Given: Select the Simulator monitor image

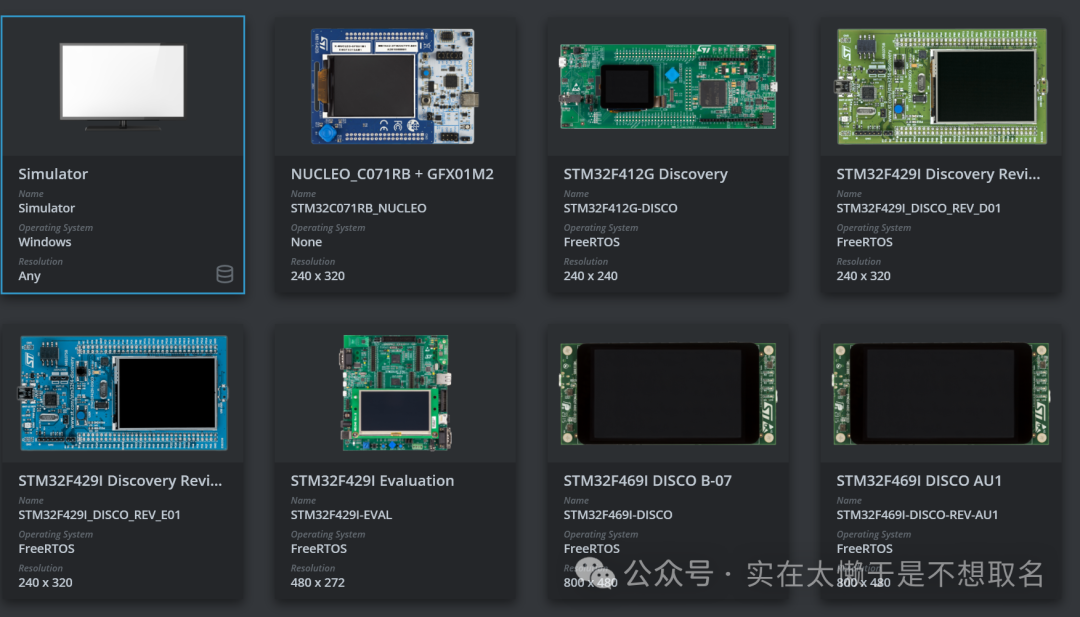Looking at the screenshot, I should click(122, 86).
